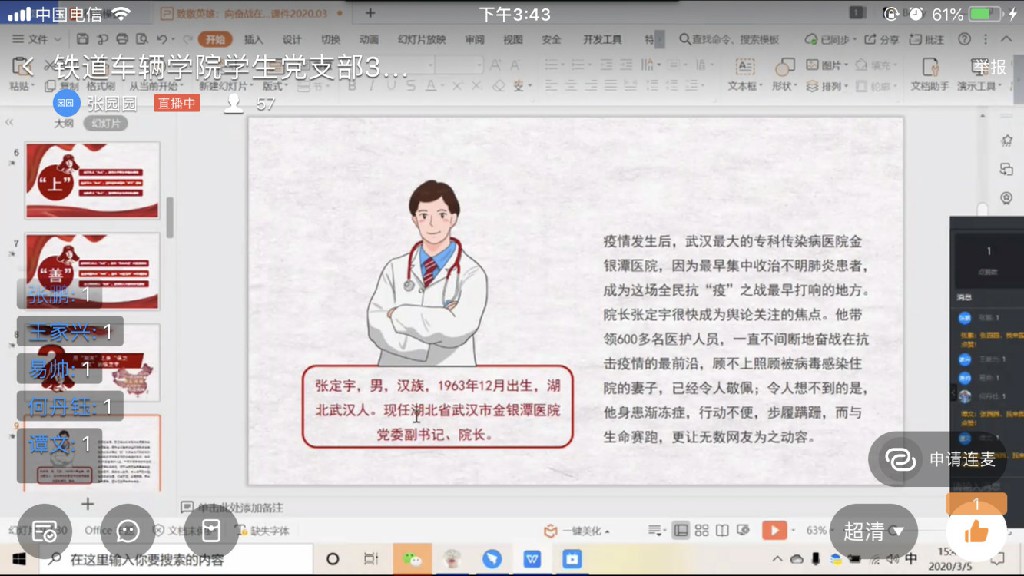Viewport: 1024px width, 576px height.
Task: Select the 幻灯片放映 ribbon tab
Action: pyautogui.click(x=422, y=39)
